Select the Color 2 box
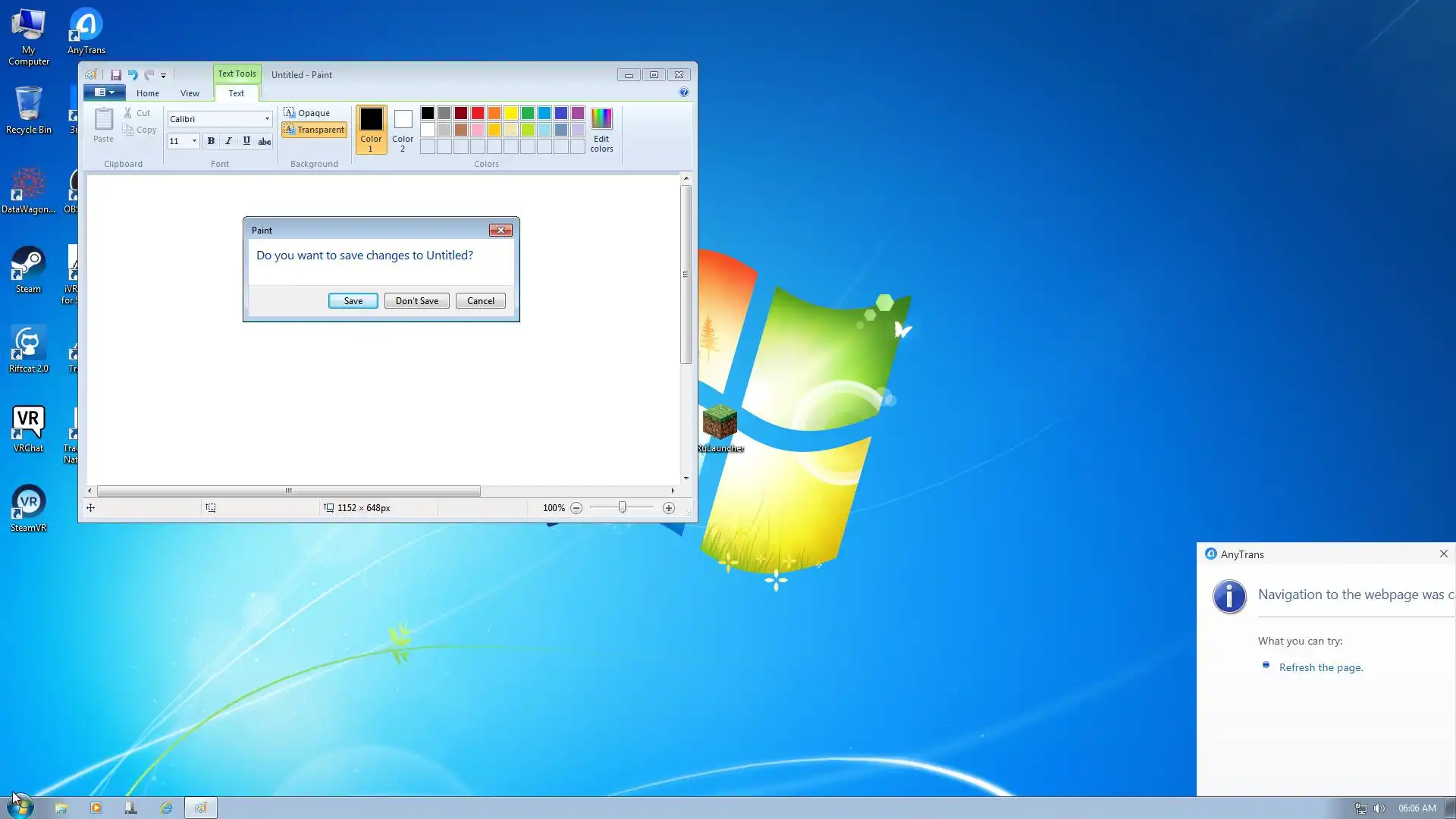 [x=403, y=130]
